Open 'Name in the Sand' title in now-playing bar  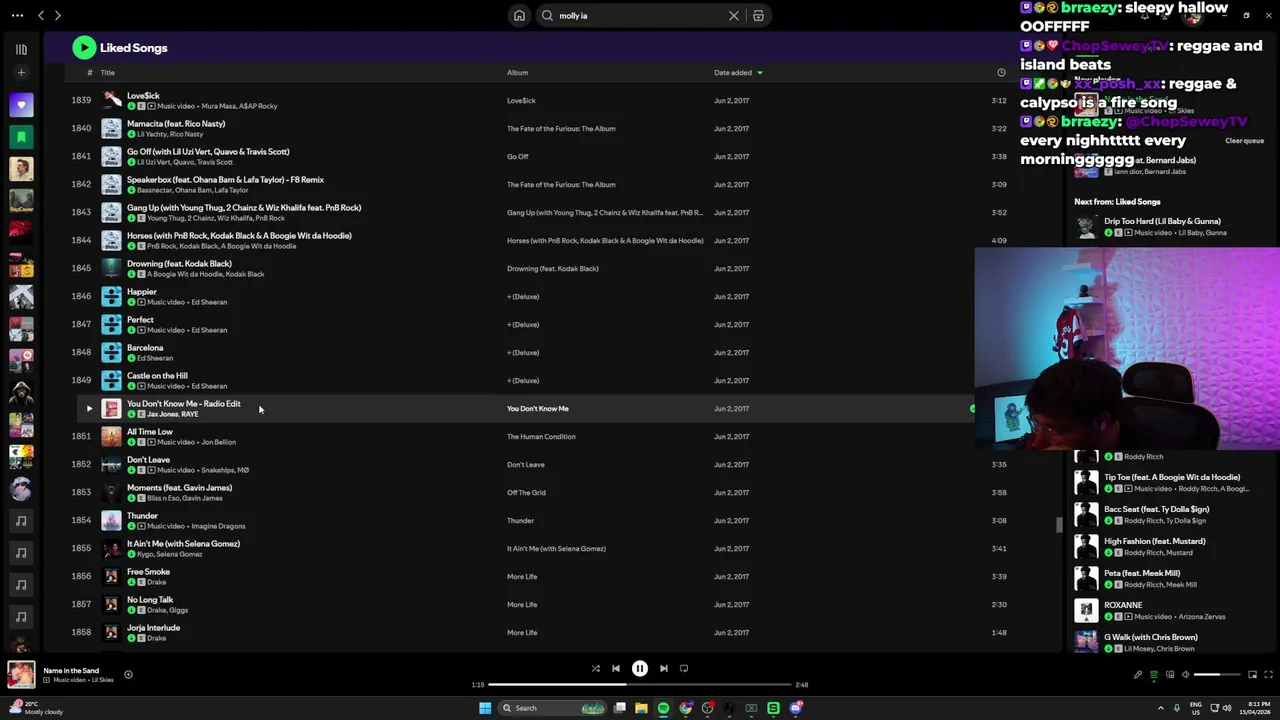click(x=71, y=671)
